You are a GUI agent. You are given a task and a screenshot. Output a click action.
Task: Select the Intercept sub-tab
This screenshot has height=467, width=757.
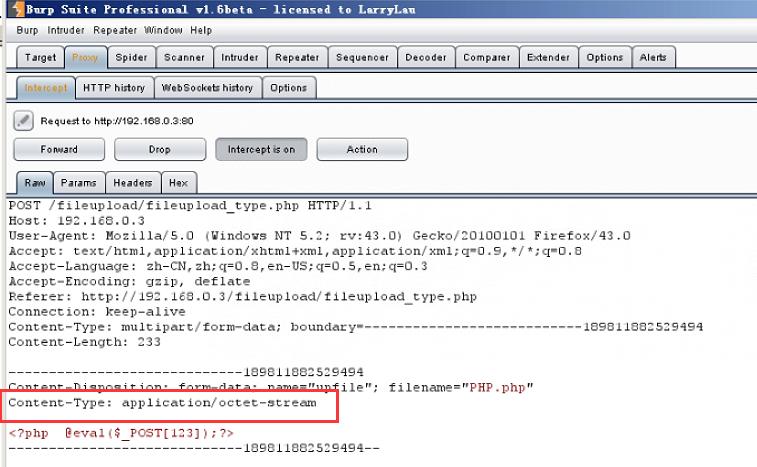click(x=46, y=88)
